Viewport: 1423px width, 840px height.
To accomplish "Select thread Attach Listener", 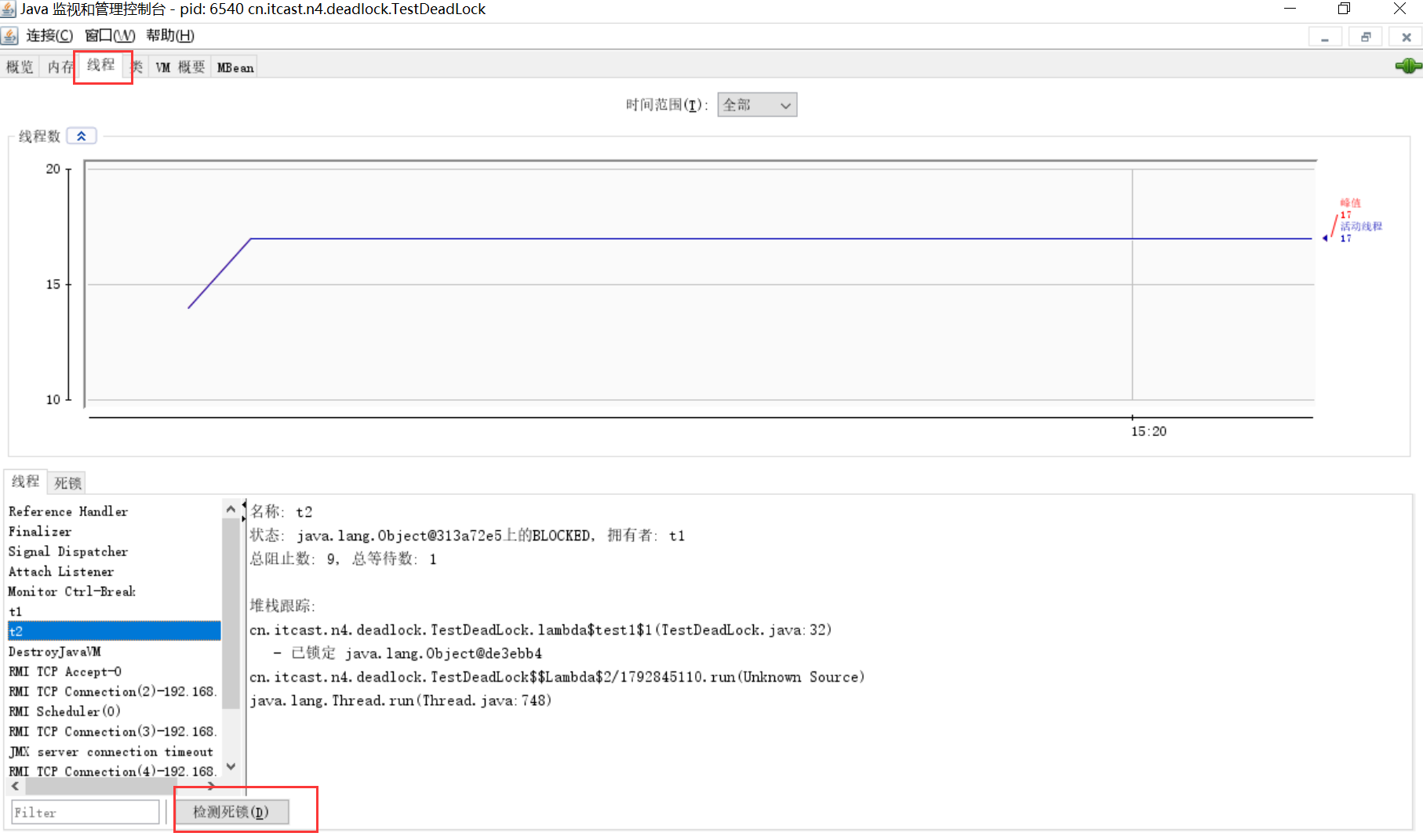I will pos(115,572).
